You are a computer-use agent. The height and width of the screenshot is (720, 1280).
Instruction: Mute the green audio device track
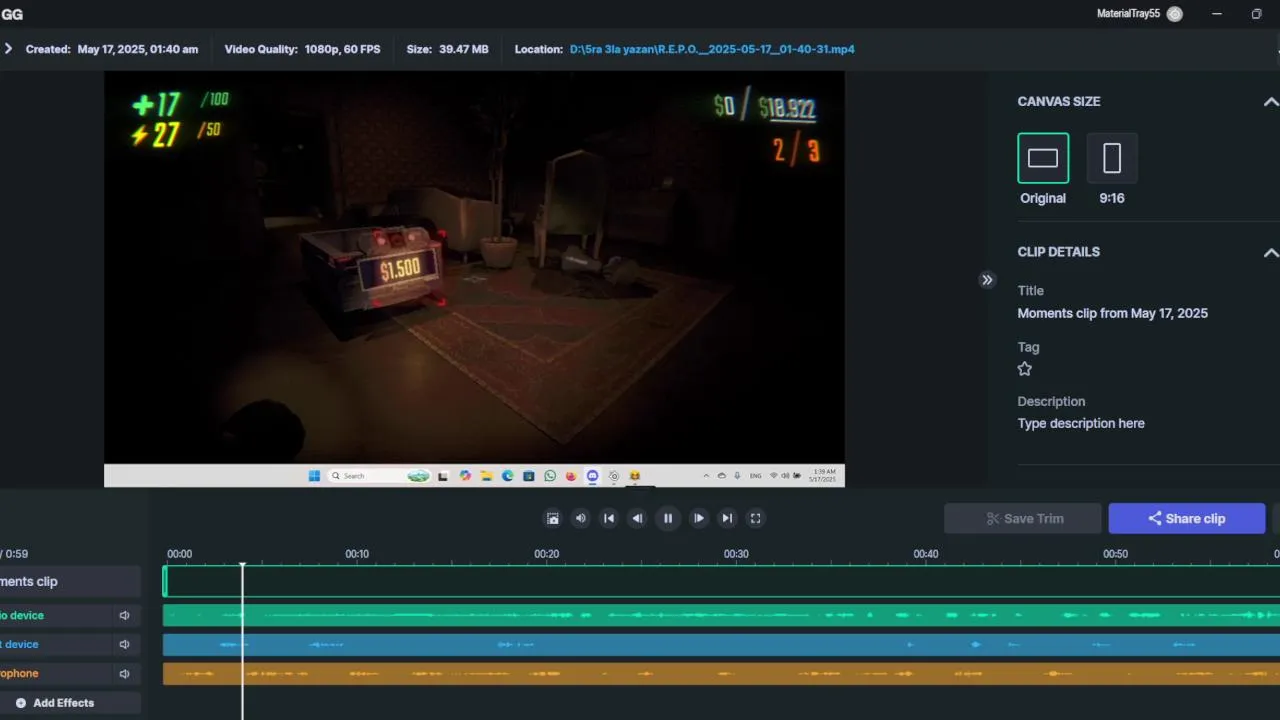(125, 616)
